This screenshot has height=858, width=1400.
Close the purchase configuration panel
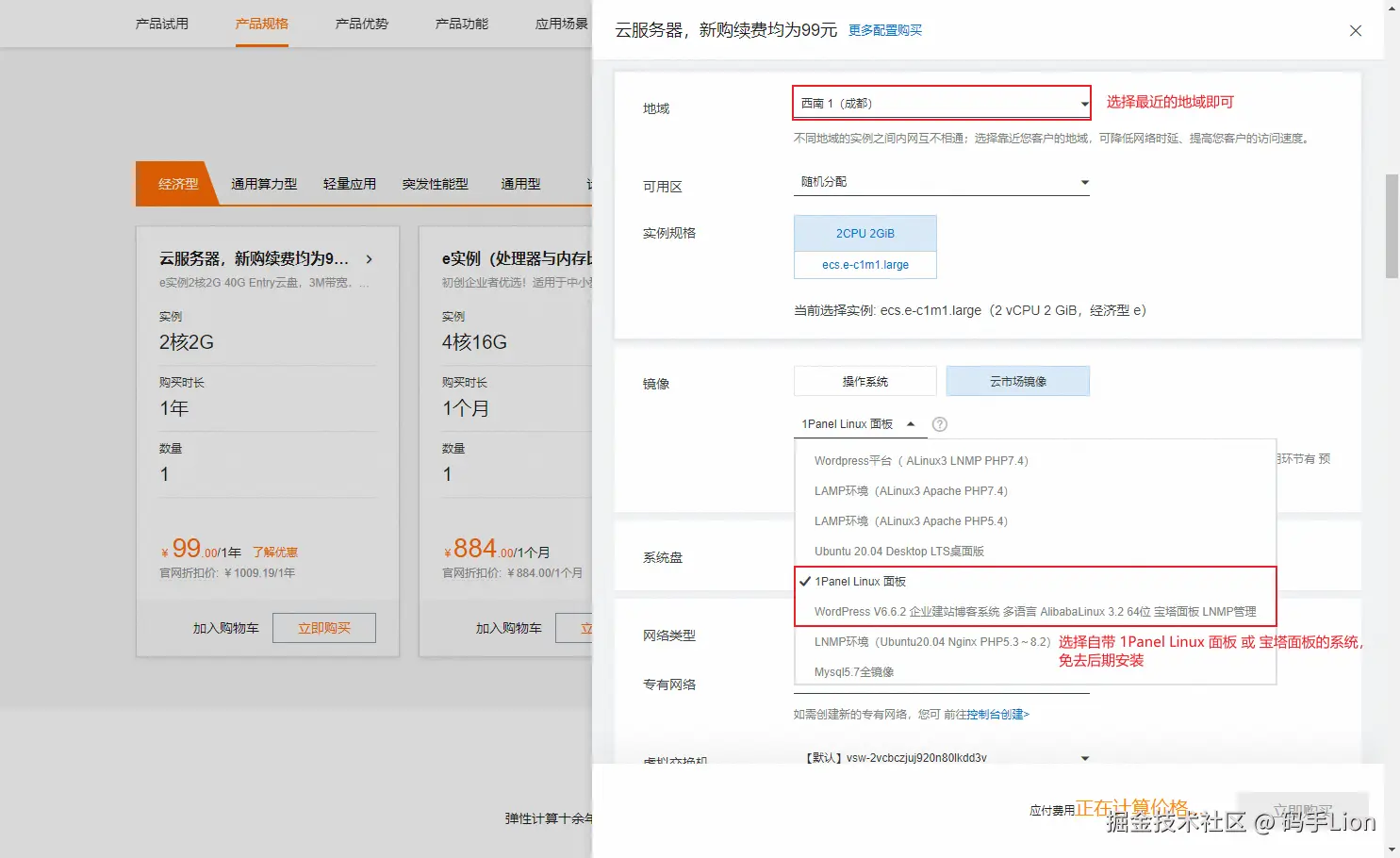point(1356,30)
